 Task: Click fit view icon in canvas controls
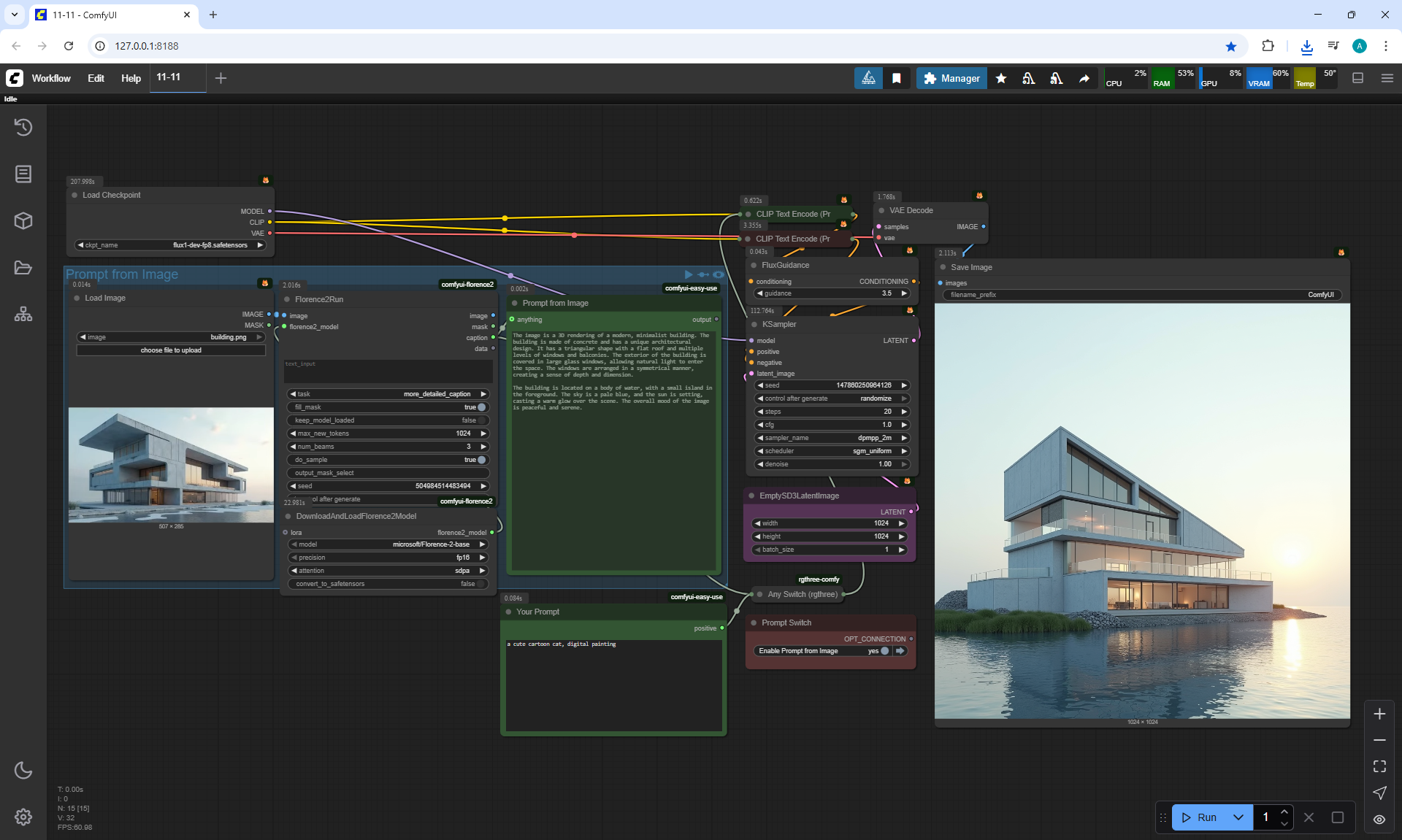point(1379,766)
